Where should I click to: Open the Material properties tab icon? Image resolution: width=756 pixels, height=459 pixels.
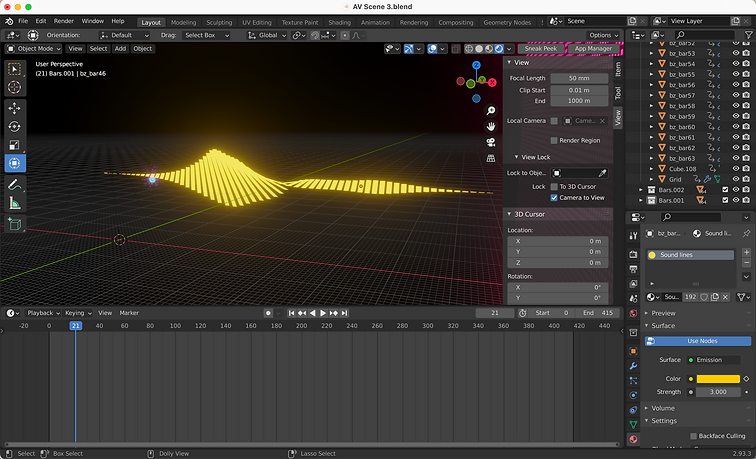tap(633, 439)
